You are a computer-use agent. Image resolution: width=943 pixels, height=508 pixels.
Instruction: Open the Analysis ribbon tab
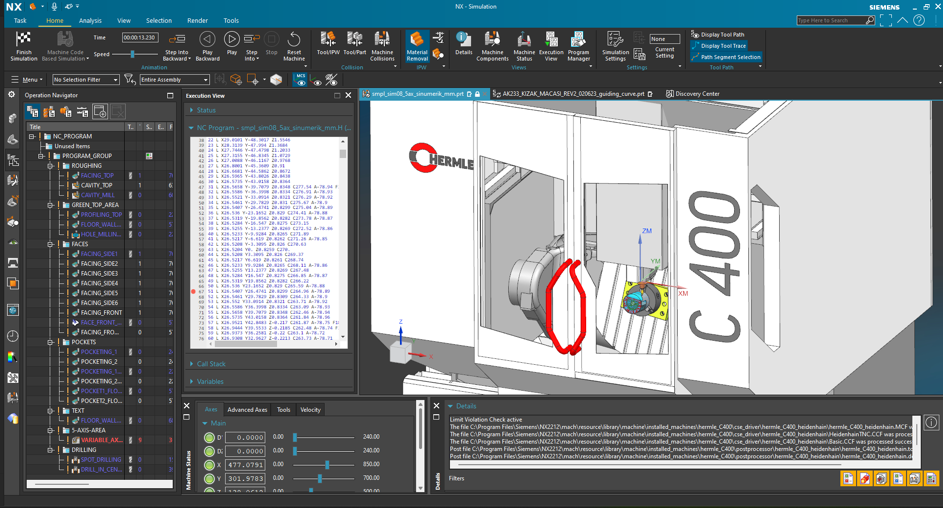(x=90, y=20)
